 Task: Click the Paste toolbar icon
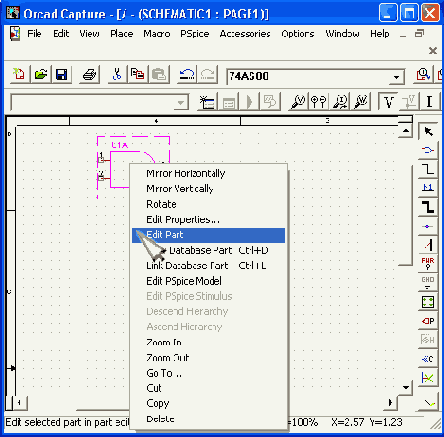(159, 74)
